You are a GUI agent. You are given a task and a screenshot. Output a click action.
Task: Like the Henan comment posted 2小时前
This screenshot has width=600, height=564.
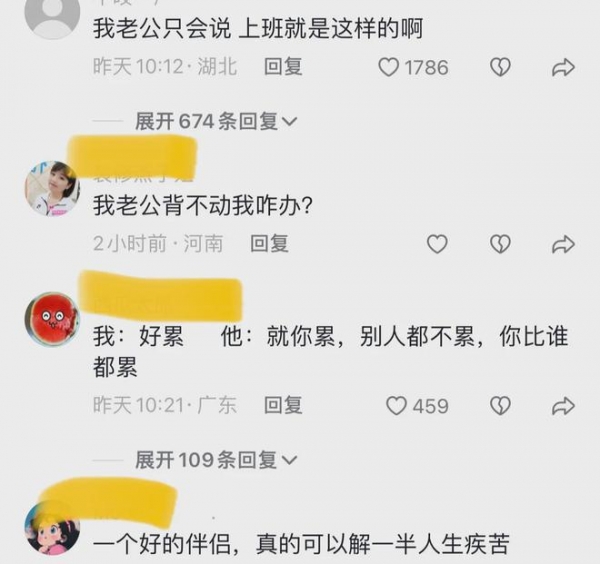coord(437,244)
